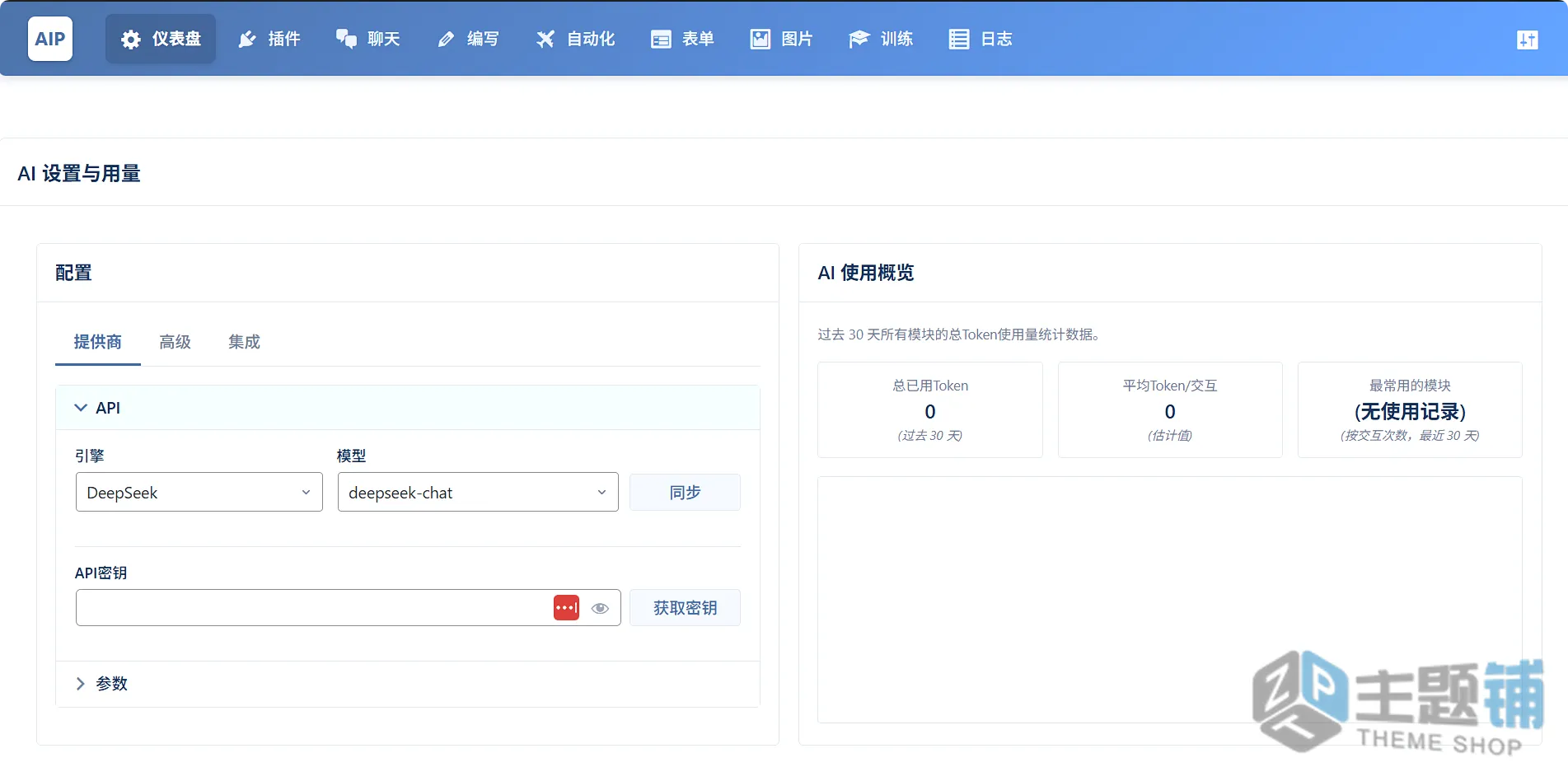
Task: Switch to the 提供商 tab
Action: 98,342
